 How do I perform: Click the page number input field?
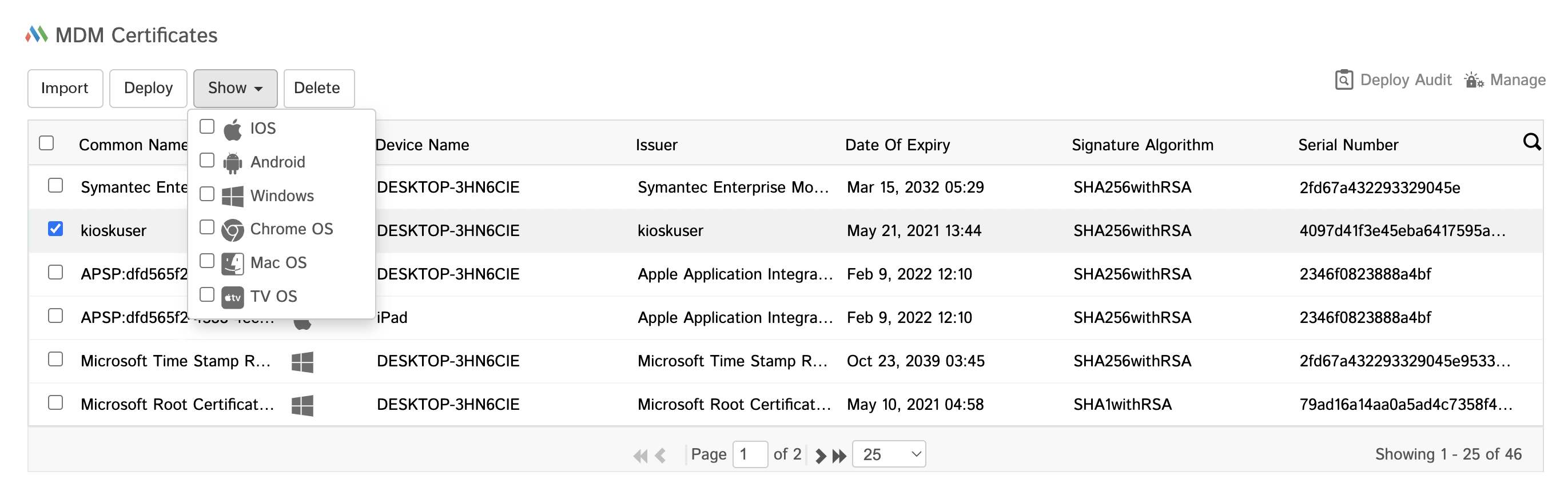pyautogui.click(x=749, y=454)
